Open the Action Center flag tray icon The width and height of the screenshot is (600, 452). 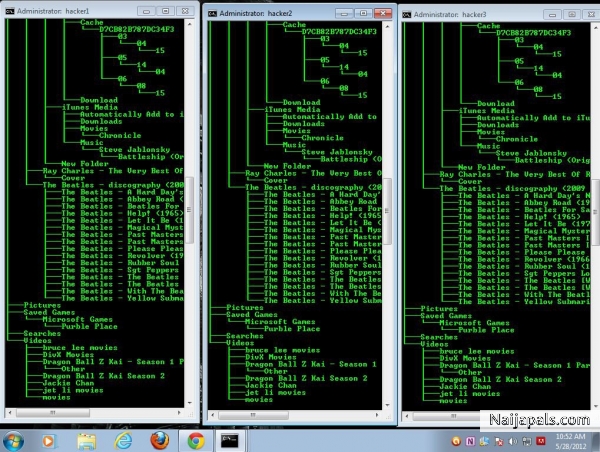(499, 442)
